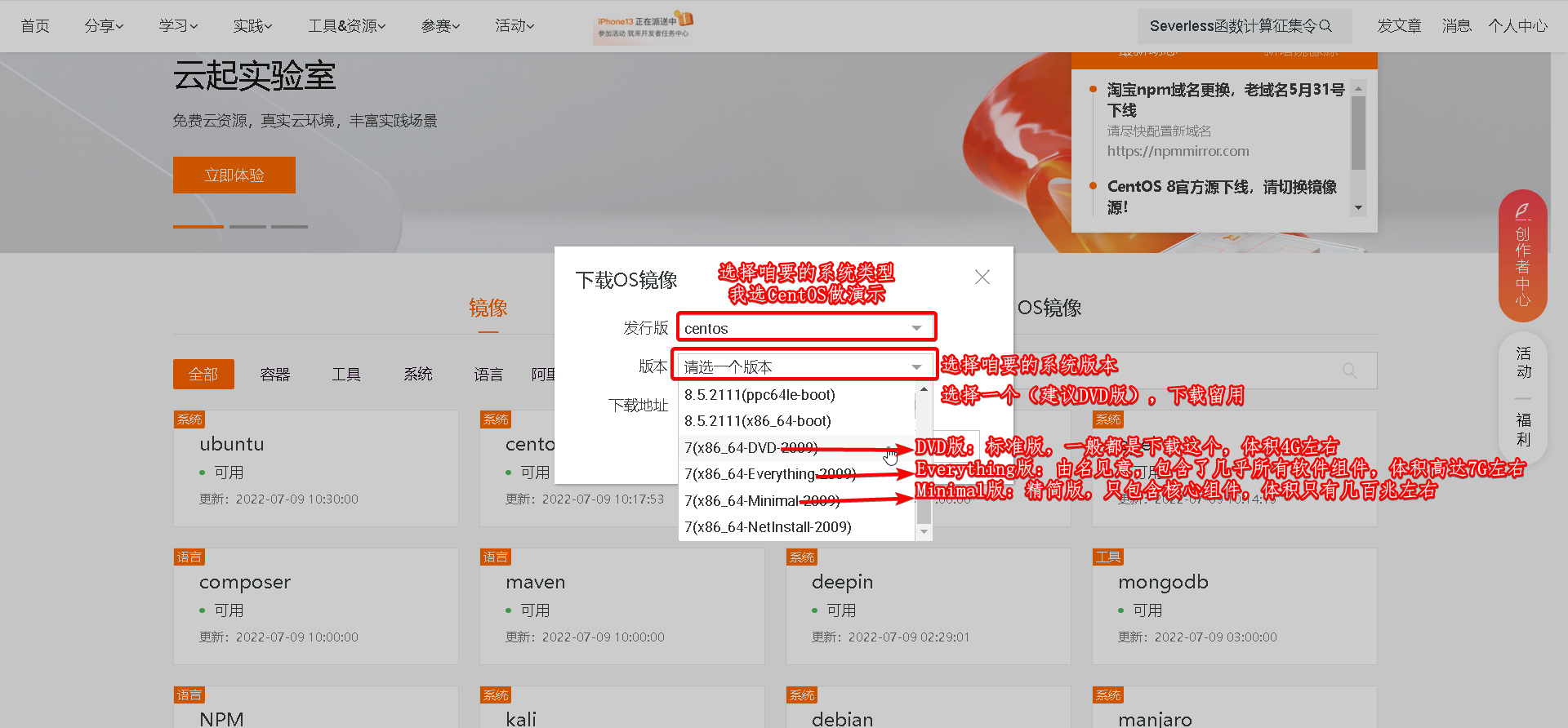Image resolution: width=1568 pixels, height=728 pixels.
Task: Open the ubuntu mirror card
Action: 316,468
